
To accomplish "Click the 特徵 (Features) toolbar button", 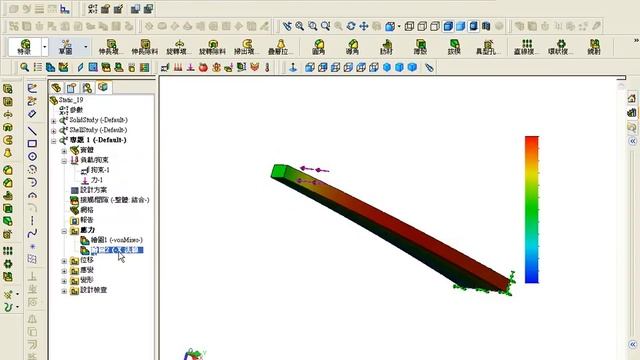I will click(x=25, y=47).
